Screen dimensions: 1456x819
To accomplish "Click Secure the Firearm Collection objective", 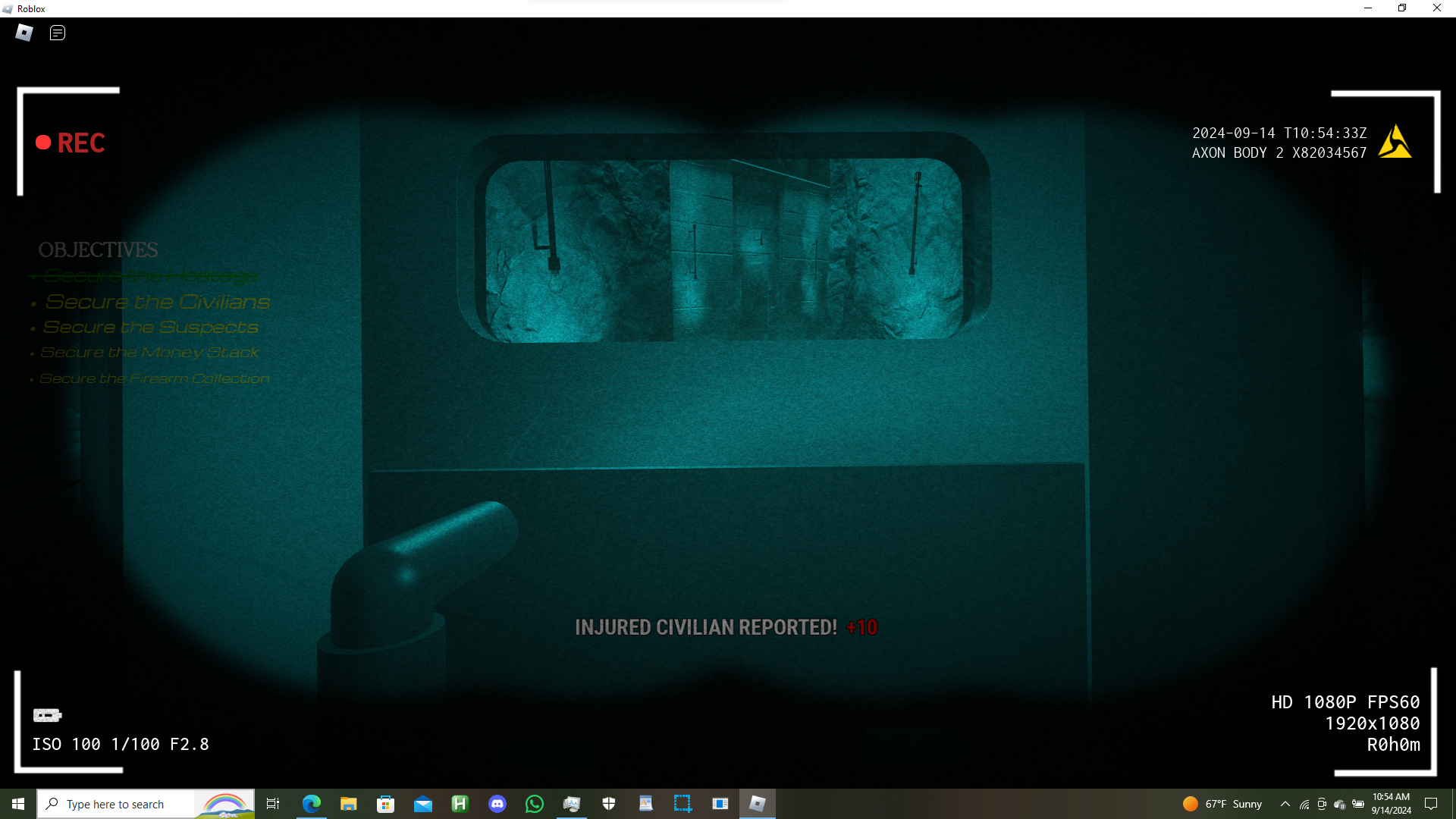I will (x=154, y=378).
